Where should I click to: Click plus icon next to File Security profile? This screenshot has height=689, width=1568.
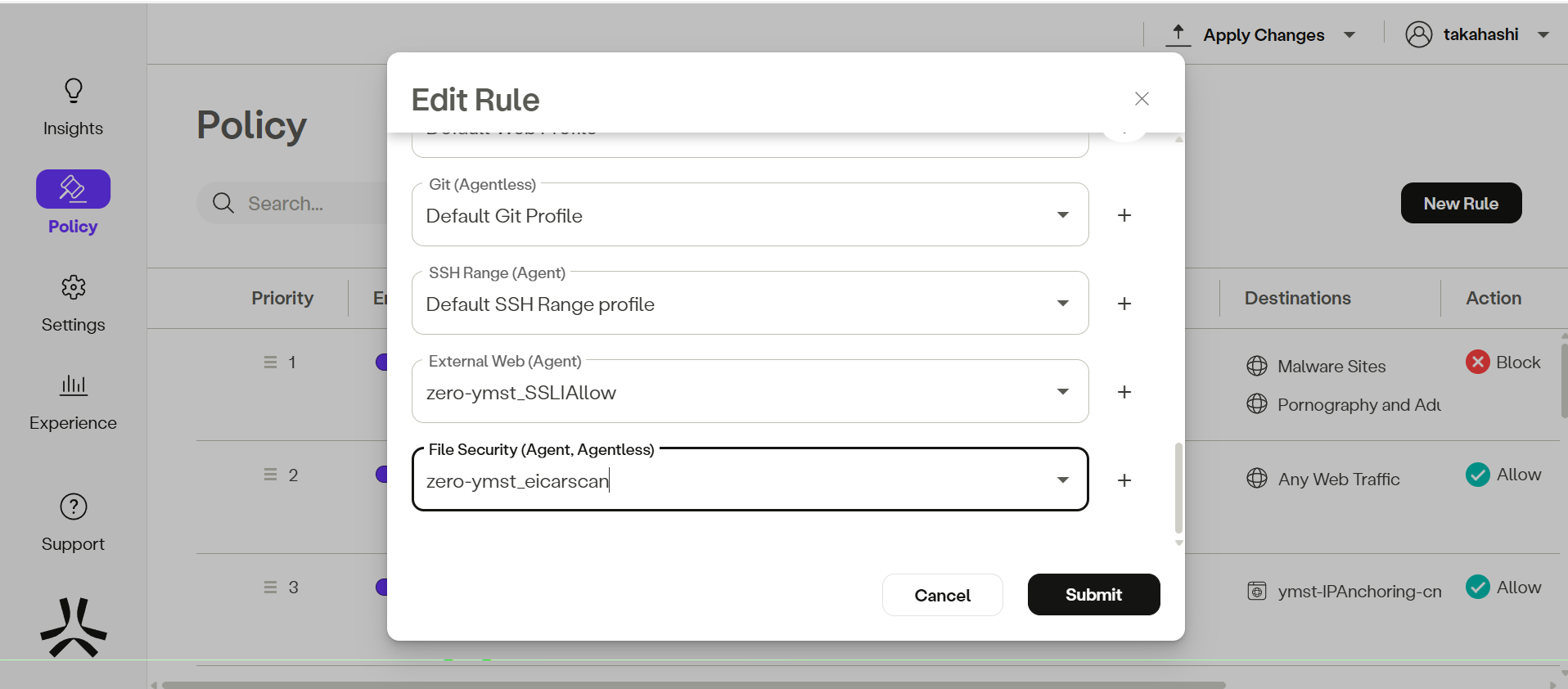1124,480
